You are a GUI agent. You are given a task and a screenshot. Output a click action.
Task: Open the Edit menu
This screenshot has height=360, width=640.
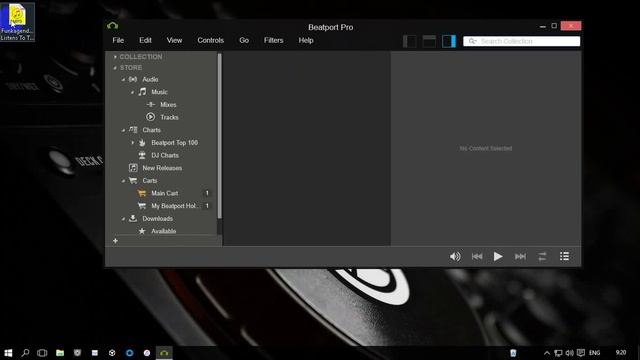coord(145,40)
